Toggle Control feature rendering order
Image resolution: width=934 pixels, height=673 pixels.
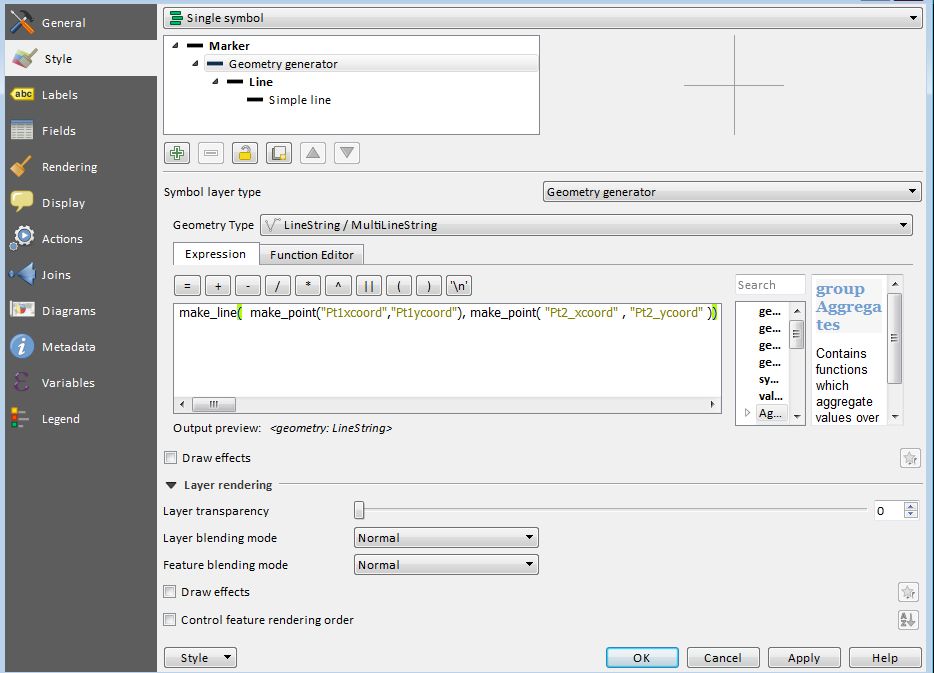(x=170, y=619)
